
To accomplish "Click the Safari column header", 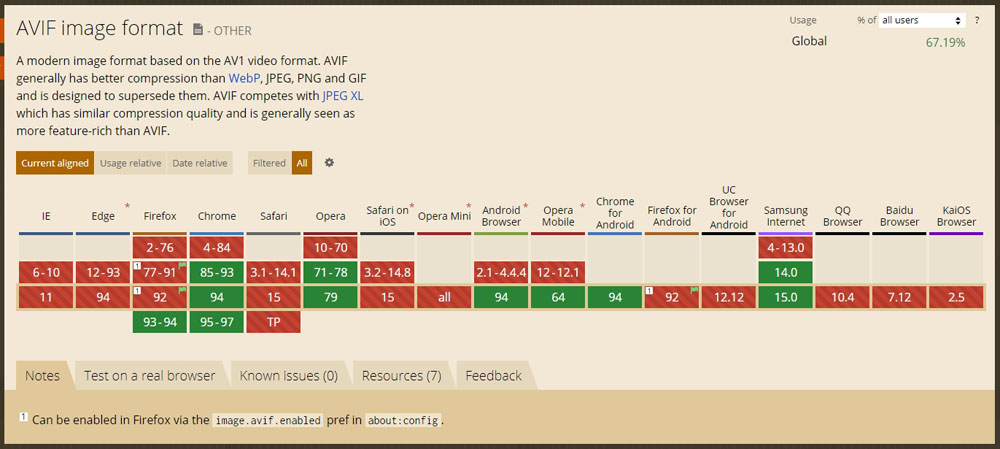I will pyautogui.click(x=274, y=216).
